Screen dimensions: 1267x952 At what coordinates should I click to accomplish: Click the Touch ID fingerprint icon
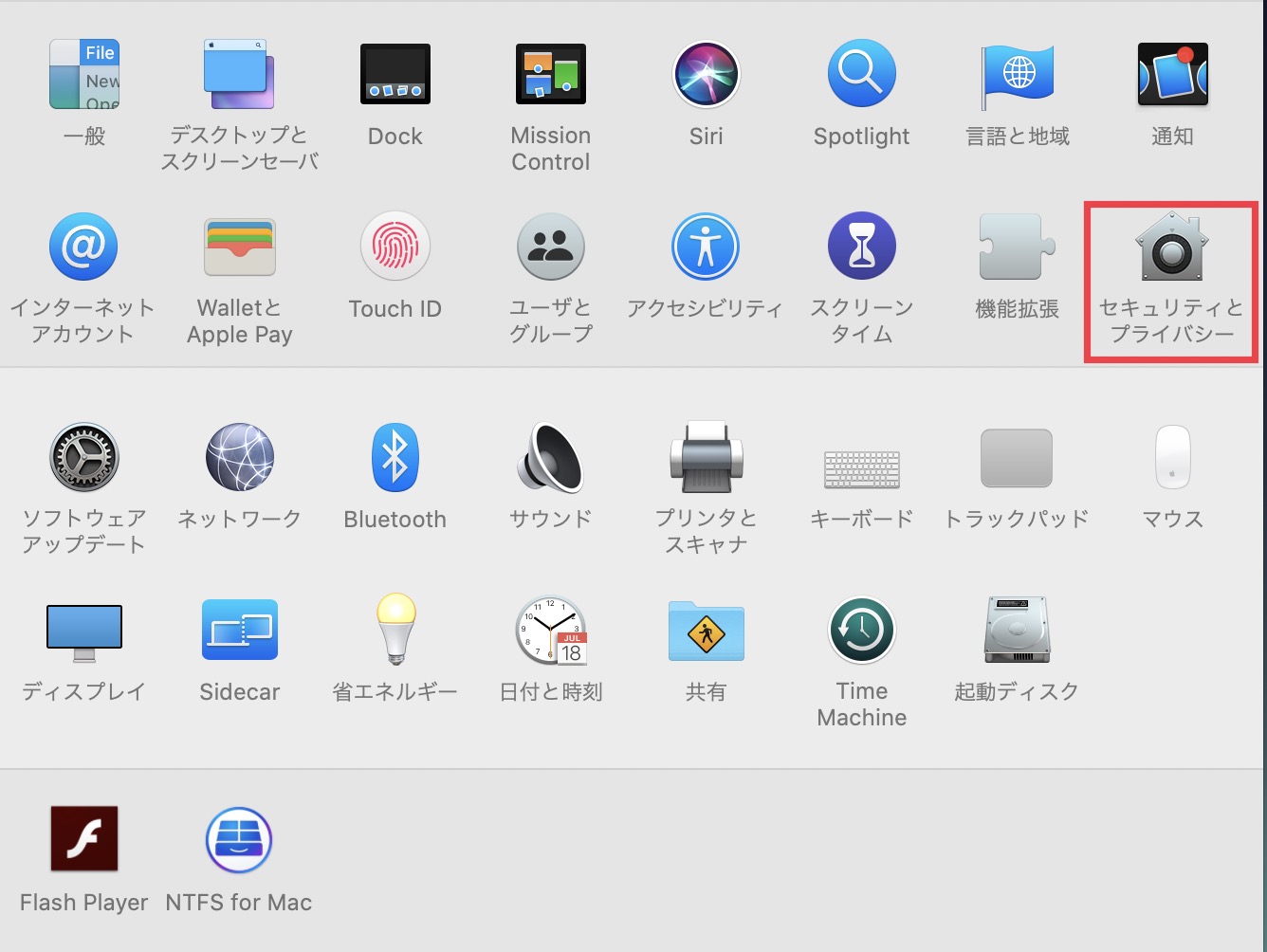point(395,247)
